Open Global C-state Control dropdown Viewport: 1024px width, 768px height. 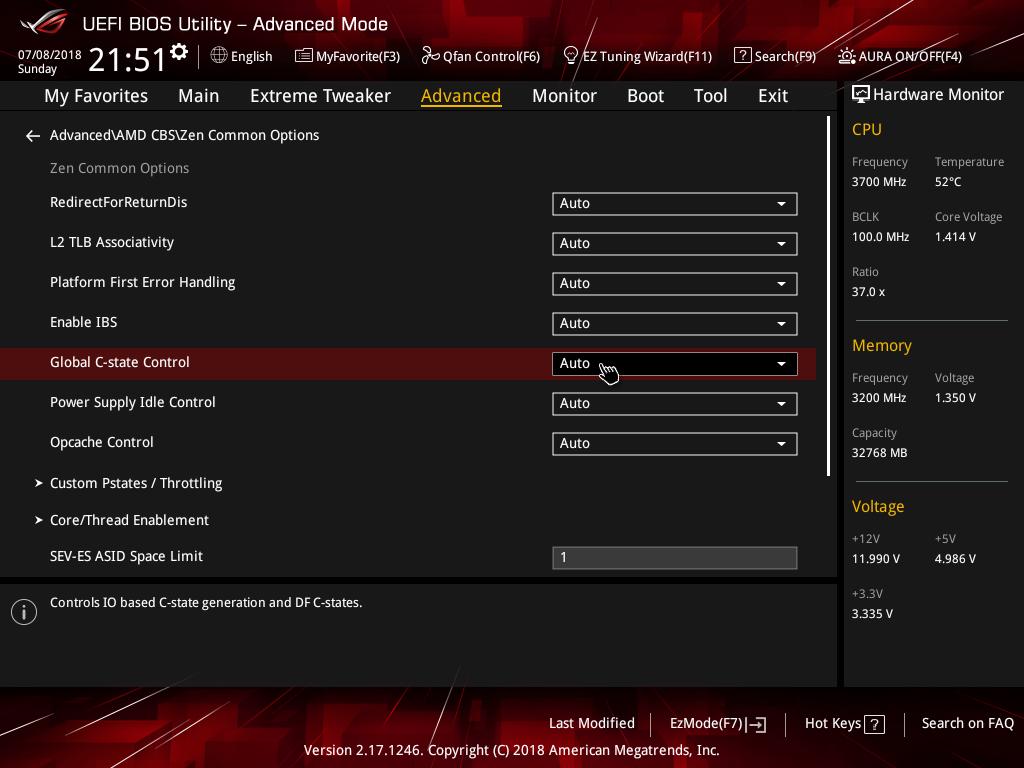[x=675, y=364]
